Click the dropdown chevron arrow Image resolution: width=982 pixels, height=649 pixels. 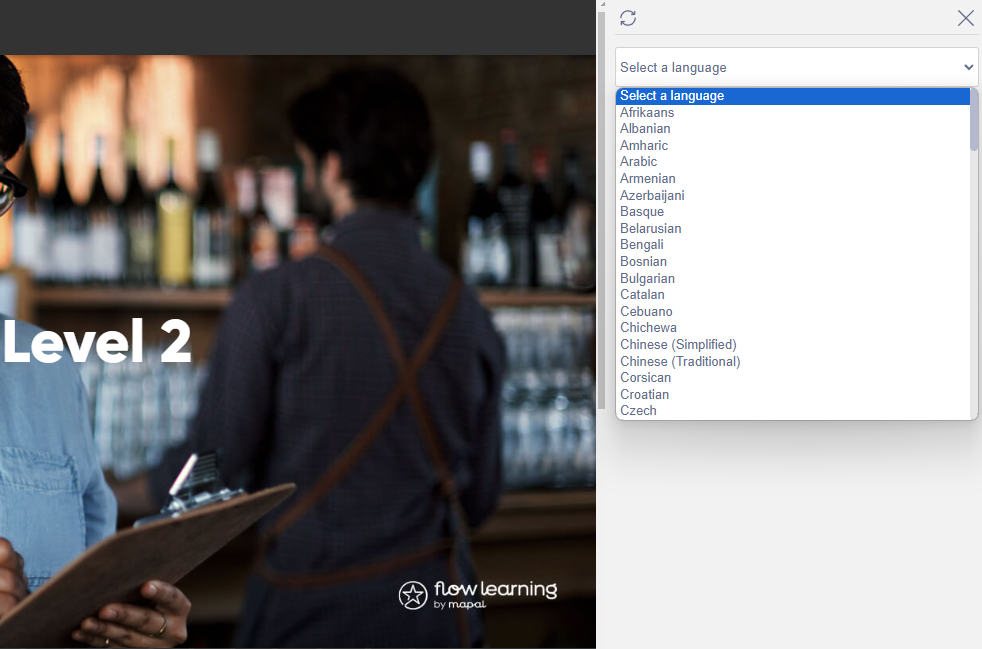[x=968, y=67]
